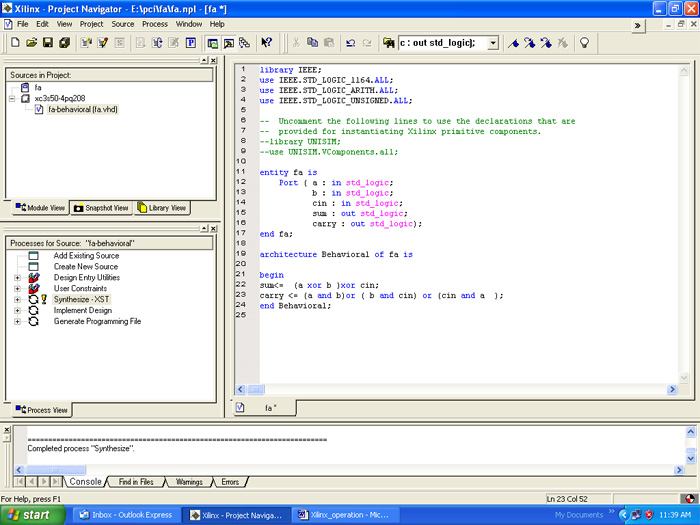Image resolution: width=700 pixels, height=525 pixels.
Task: Switch to Errors tab
Action: pyautogui.click(x=230, y=482)
